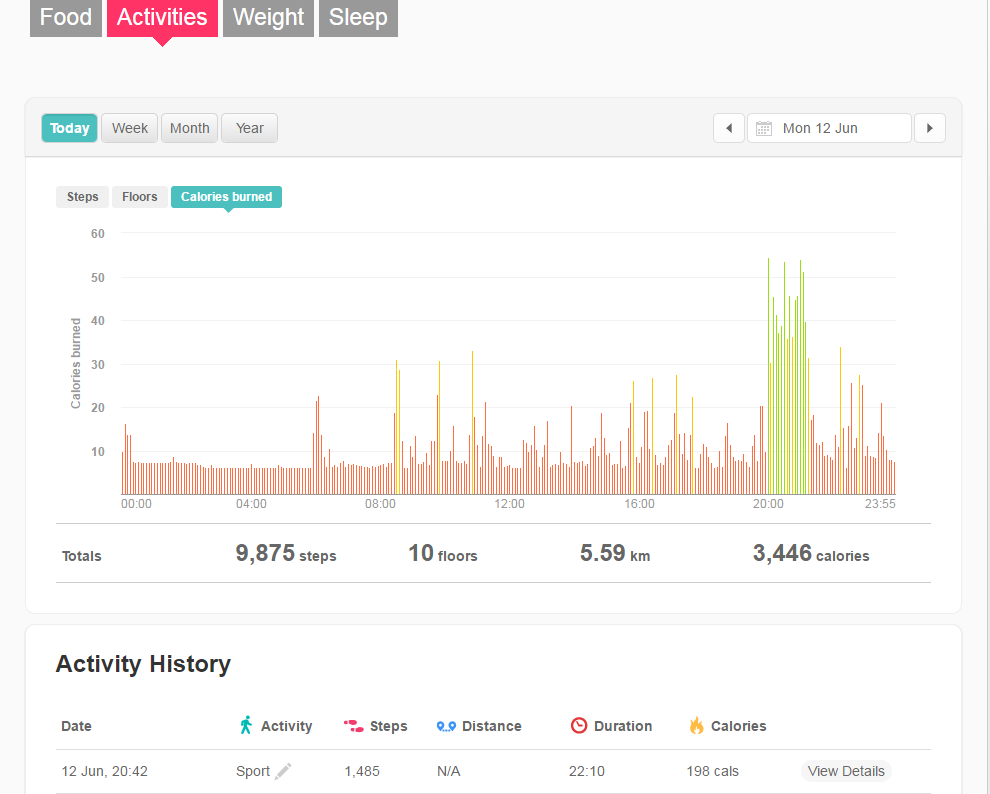Click the pencil edit icon beside Sport
Image resolution: width=990 pixels, height=794 pixels.
(x=283, y=771)
